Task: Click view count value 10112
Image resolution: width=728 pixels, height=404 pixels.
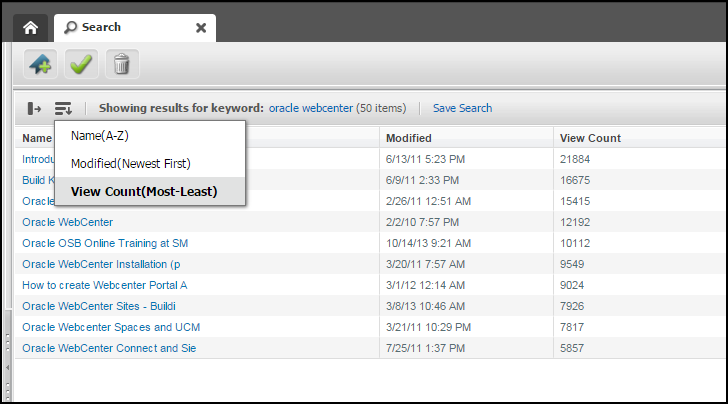Action: 575,243
